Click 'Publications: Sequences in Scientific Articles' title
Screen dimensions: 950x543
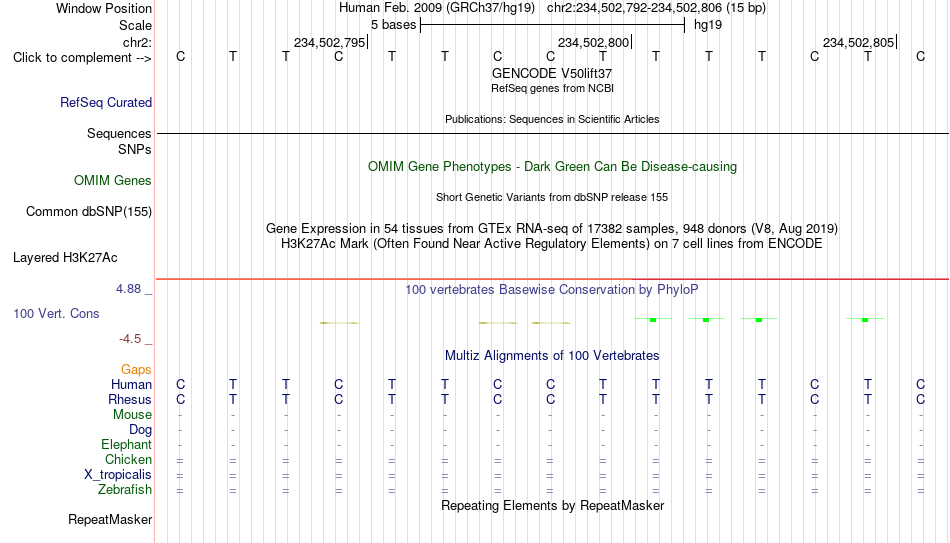(552, 119)
